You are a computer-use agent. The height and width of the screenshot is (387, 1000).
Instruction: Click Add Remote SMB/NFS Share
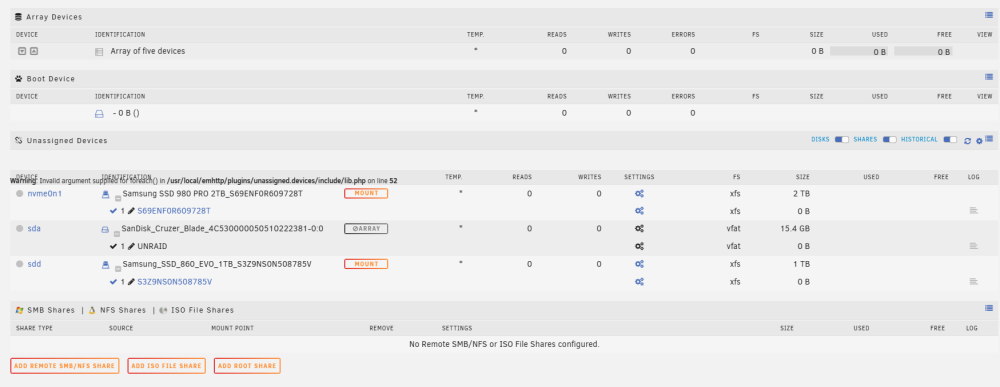pos(64,366)
